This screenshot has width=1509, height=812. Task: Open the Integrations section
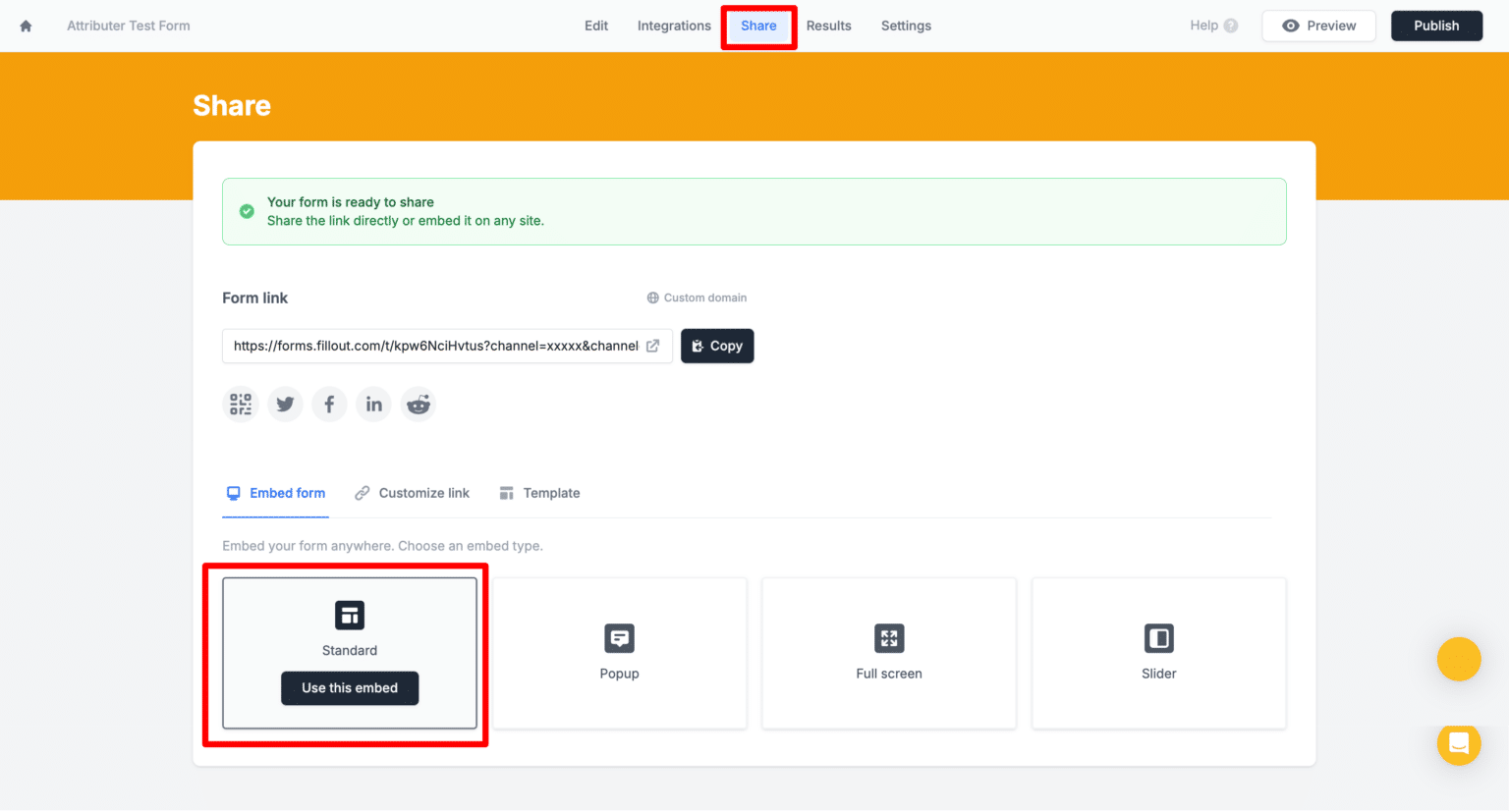pyautogui.click(x=674, y=26)
